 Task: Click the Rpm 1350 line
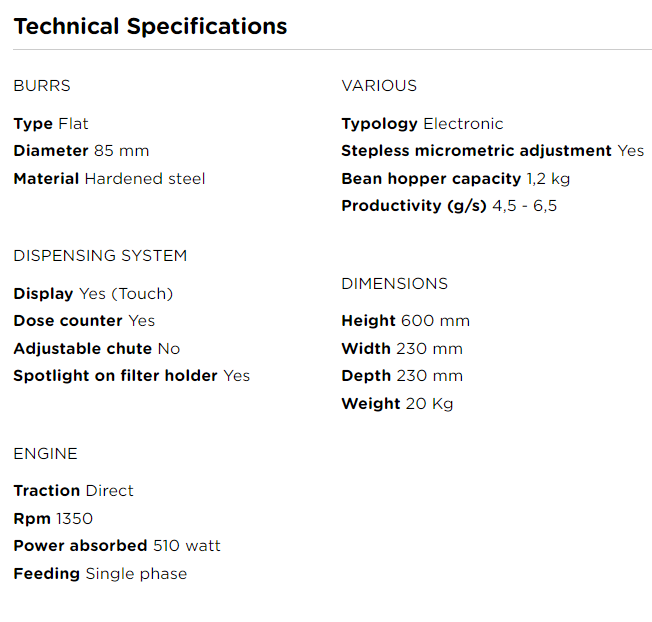[53, 519]
